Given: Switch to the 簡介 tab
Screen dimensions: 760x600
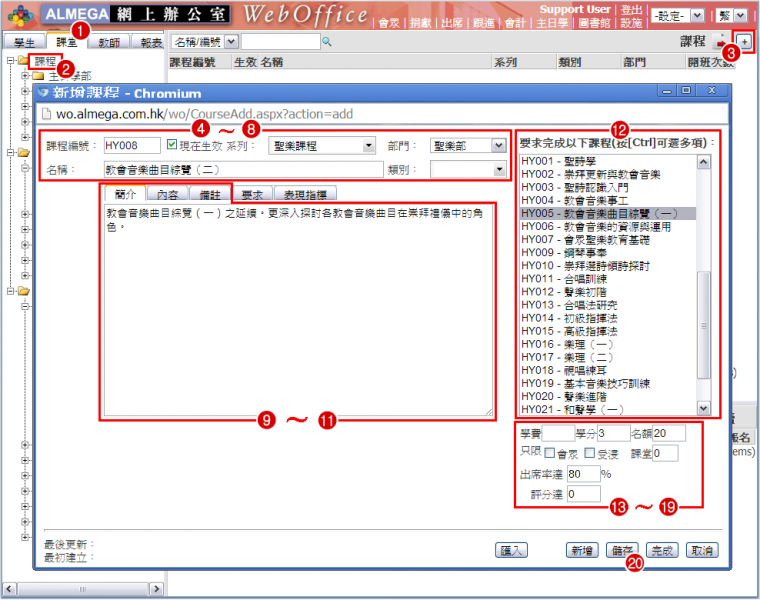Looking at the screenshot, I should (x=125, y=194).
